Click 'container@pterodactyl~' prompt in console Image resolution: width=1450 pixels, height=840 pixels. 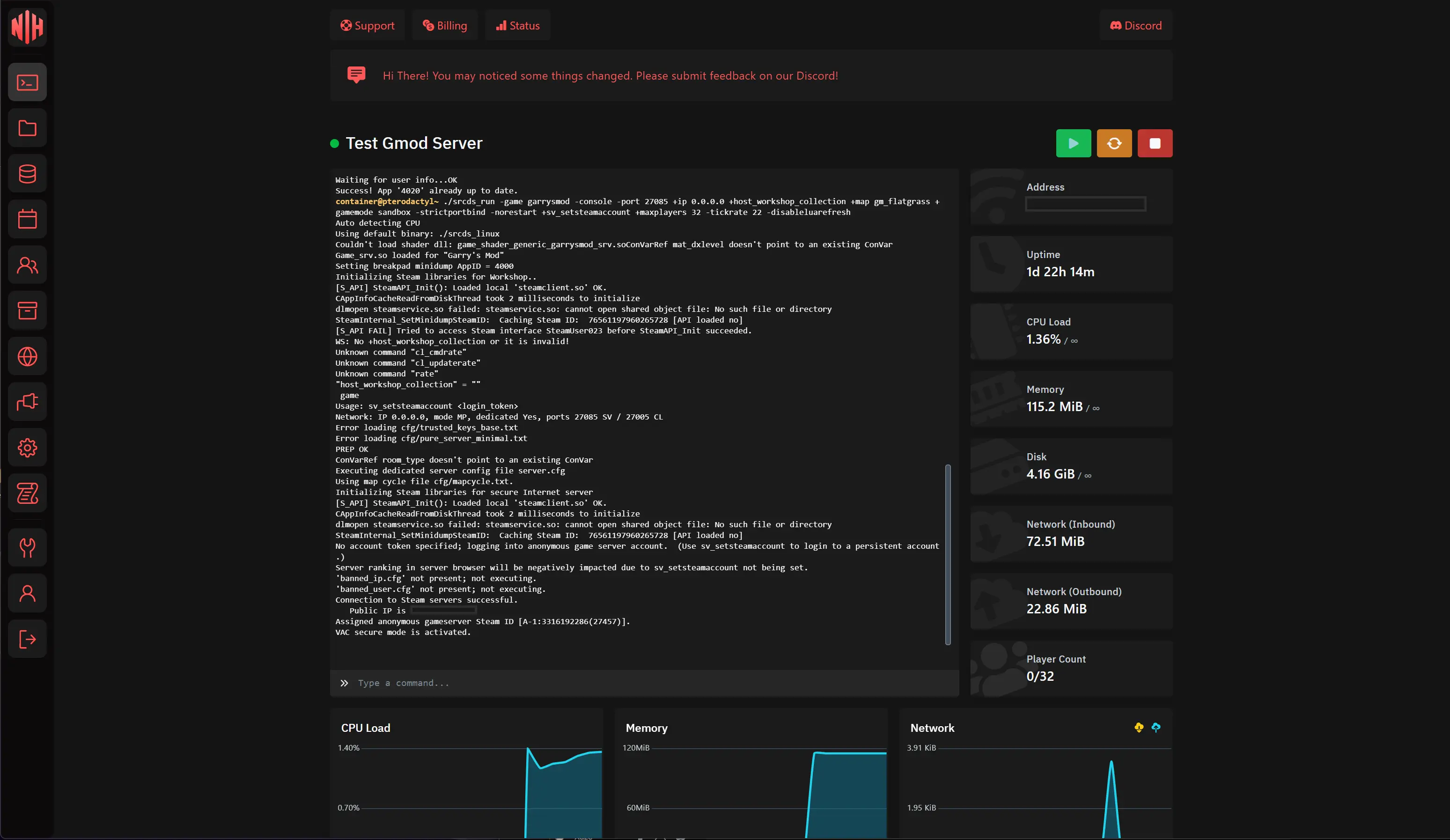click(x=387, y=201)
